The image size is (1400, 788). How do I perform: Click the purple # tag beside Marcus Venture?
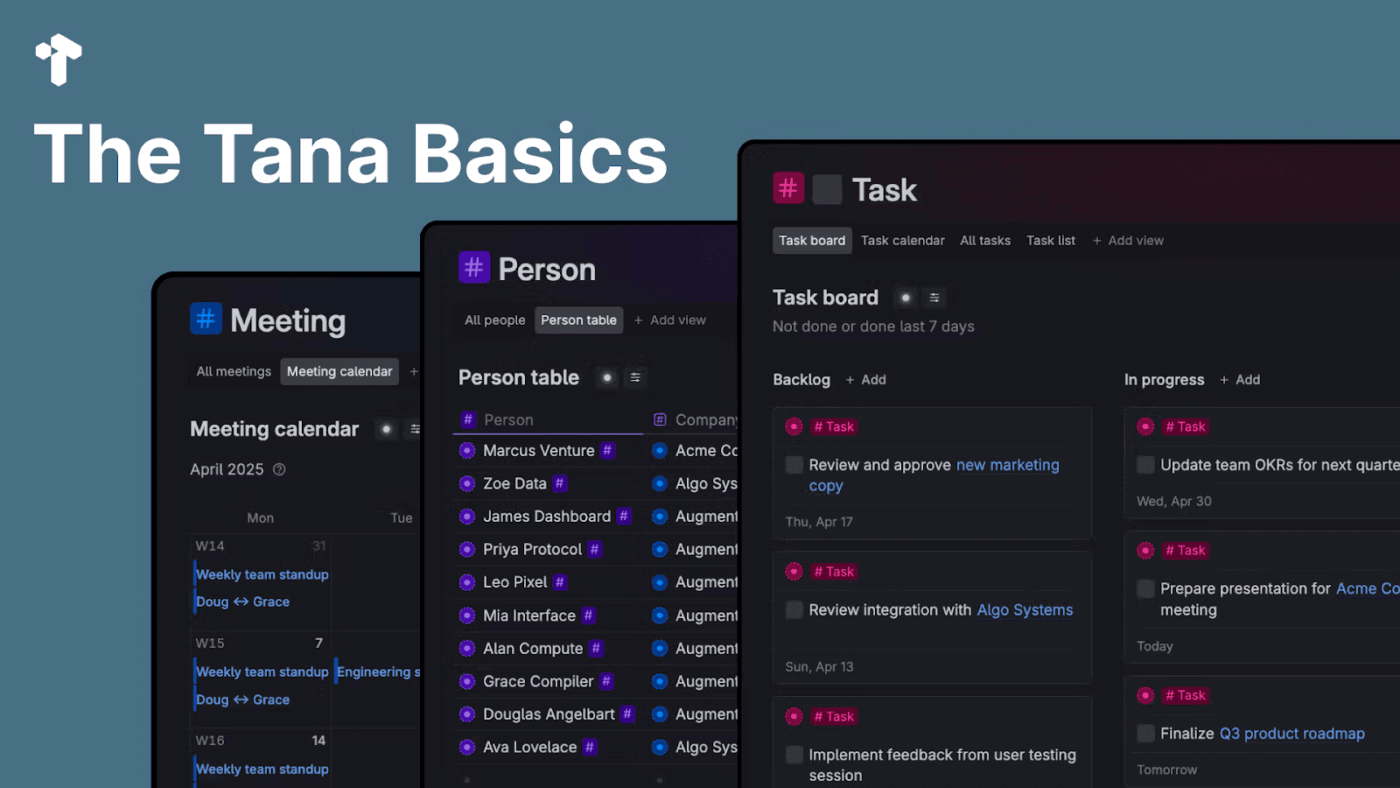pyautogui.click(x=607, y=451)
